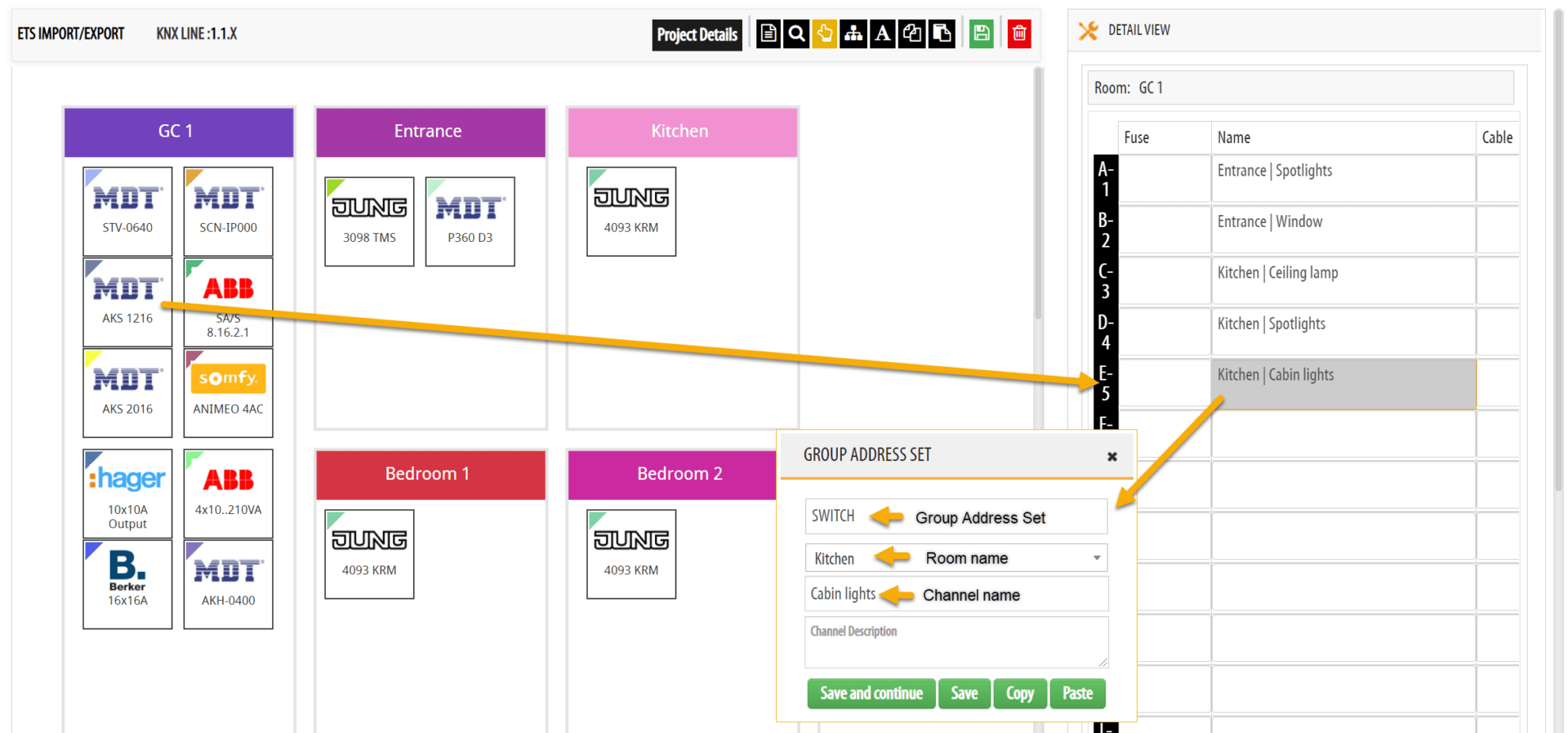This screenshot has width=1568, height=733.
Task: Select the MDT AKS 1216 device tile
Action: pos(127,302)
